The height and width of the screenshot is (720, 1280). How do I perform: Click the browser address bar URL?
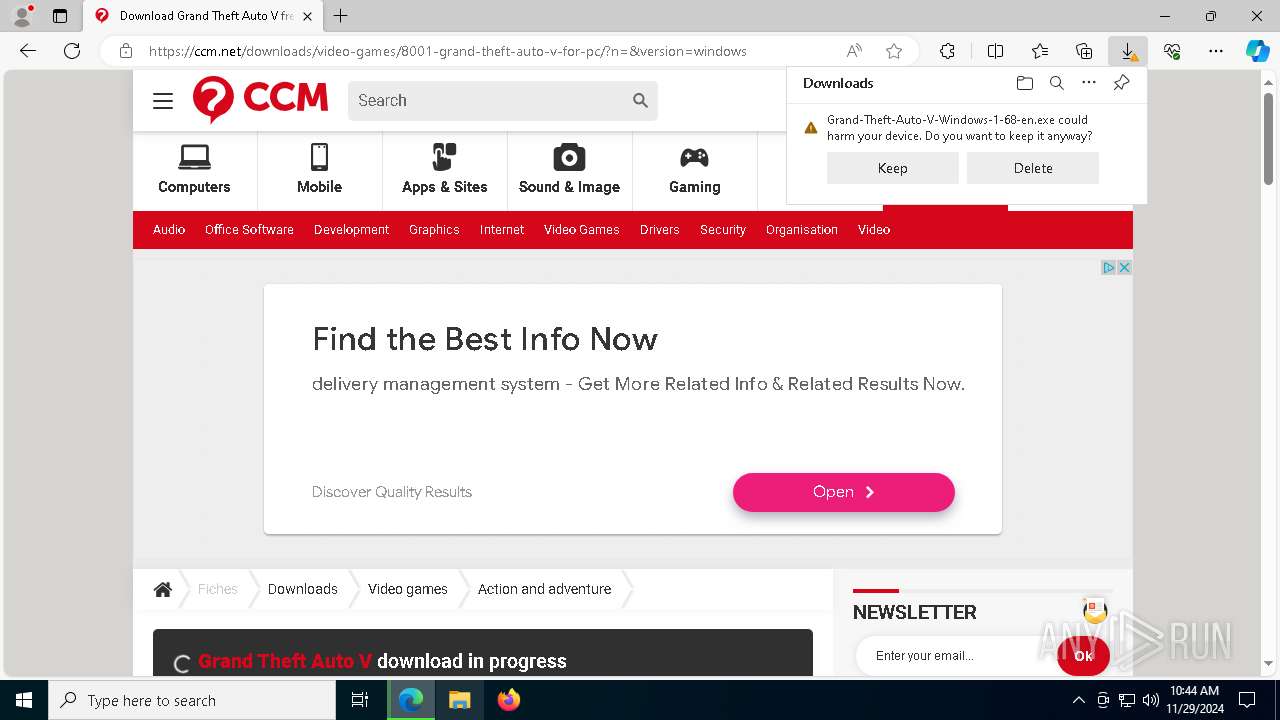[x=448, y=51]
